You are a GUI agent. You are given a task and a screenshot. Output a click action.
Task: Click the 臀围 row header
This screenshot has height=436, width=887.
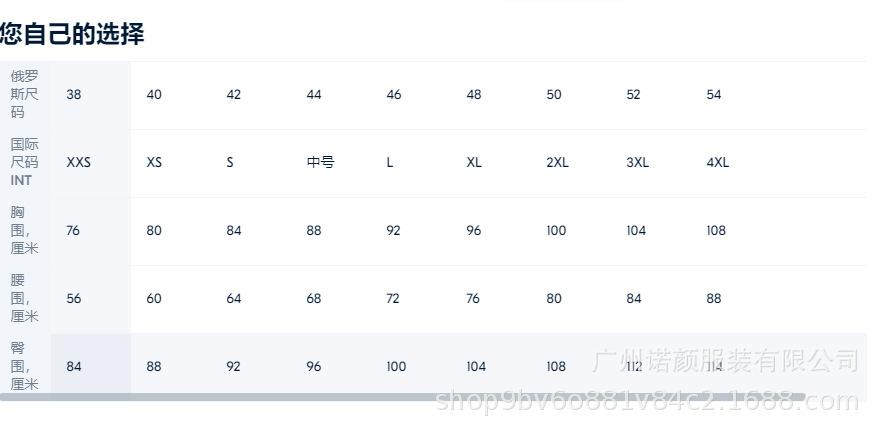click(x=25, y=366)
